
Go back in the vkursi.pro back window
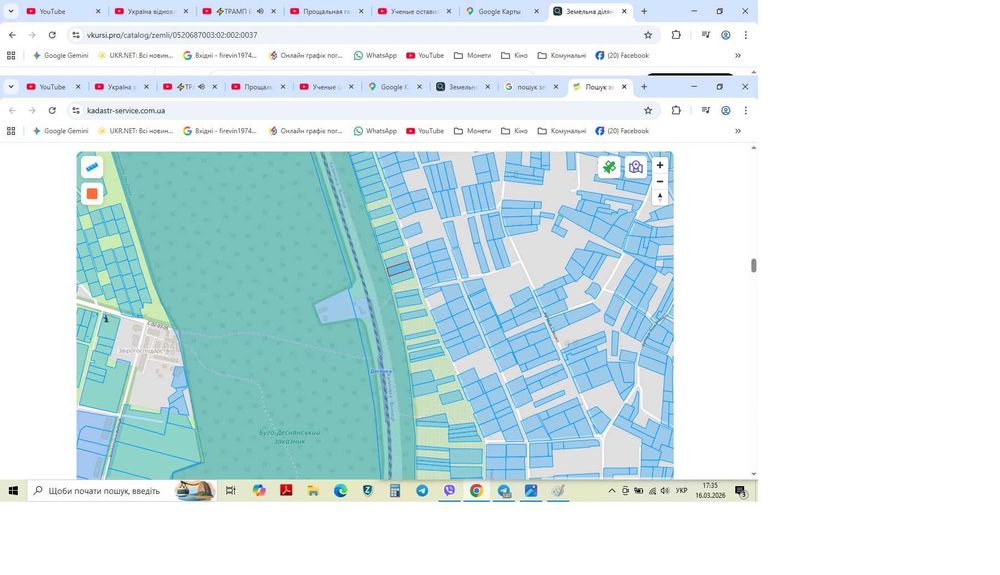pyautogui.click(x=12, y=35)
